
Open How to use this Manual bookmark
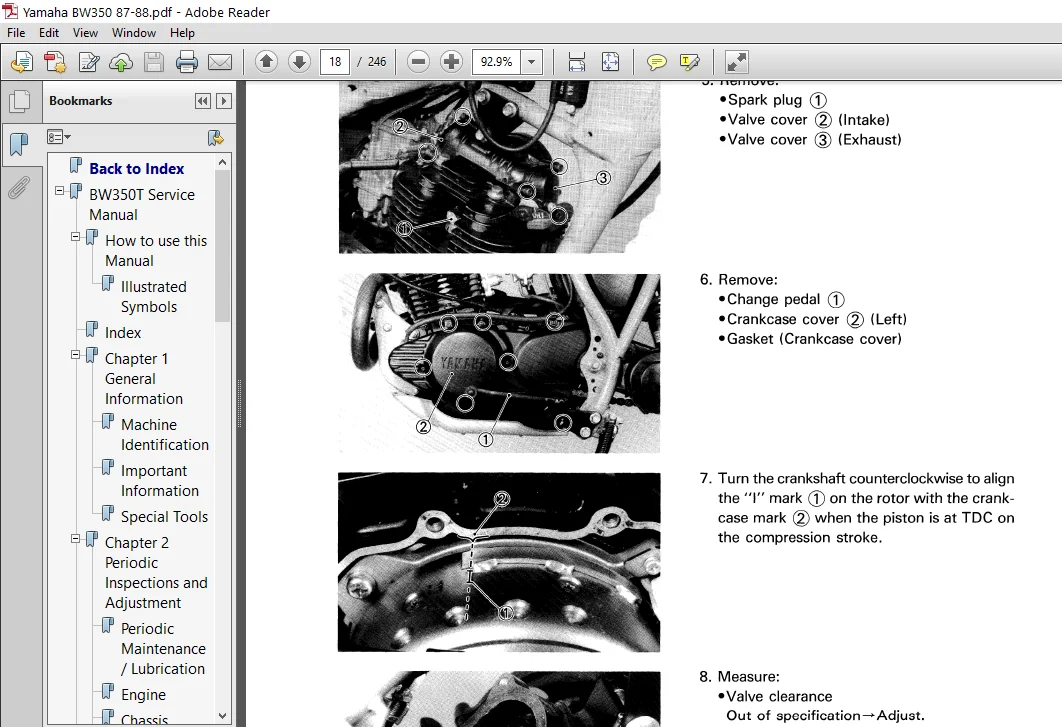(x=156, y=251)
